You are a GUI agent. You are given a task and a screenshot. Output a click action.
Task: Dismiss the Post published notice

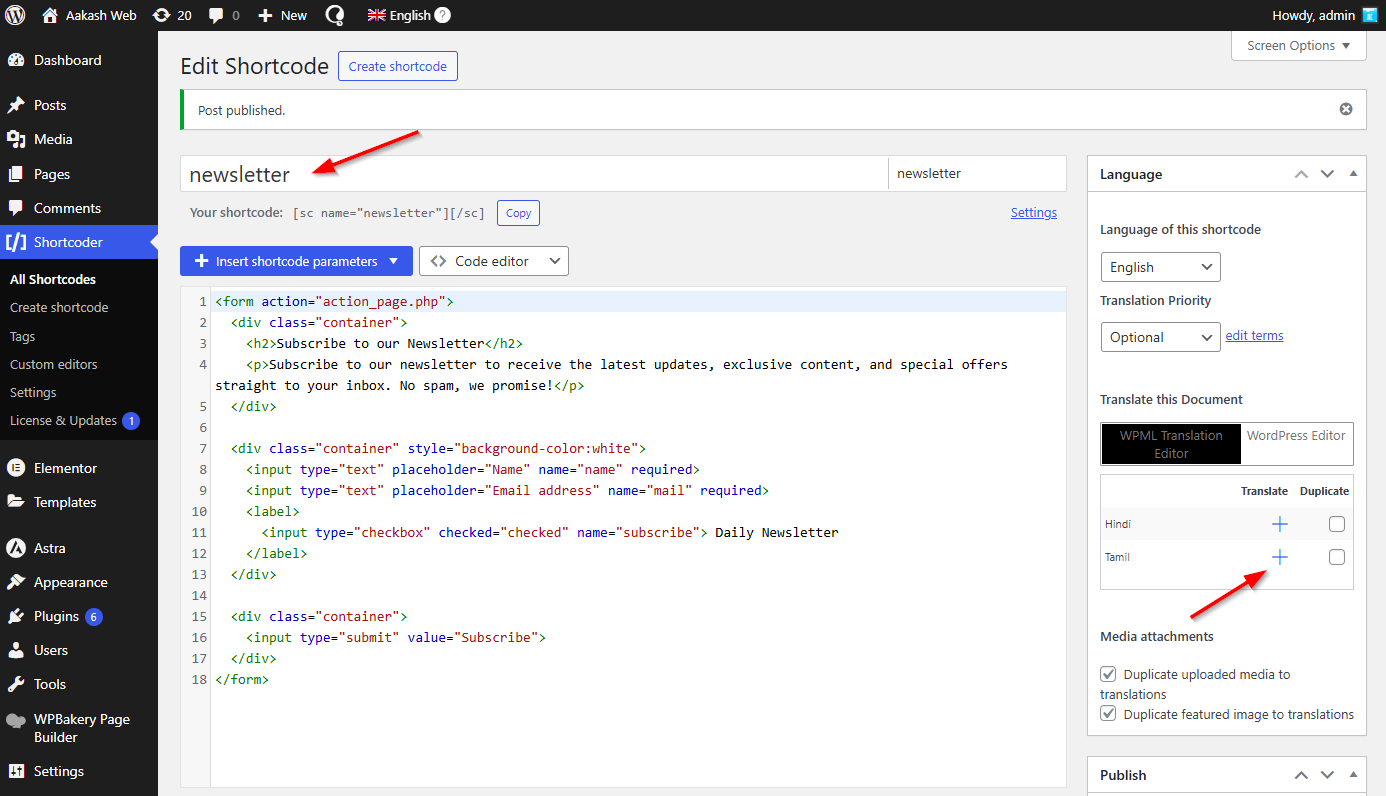(1346, 109)
